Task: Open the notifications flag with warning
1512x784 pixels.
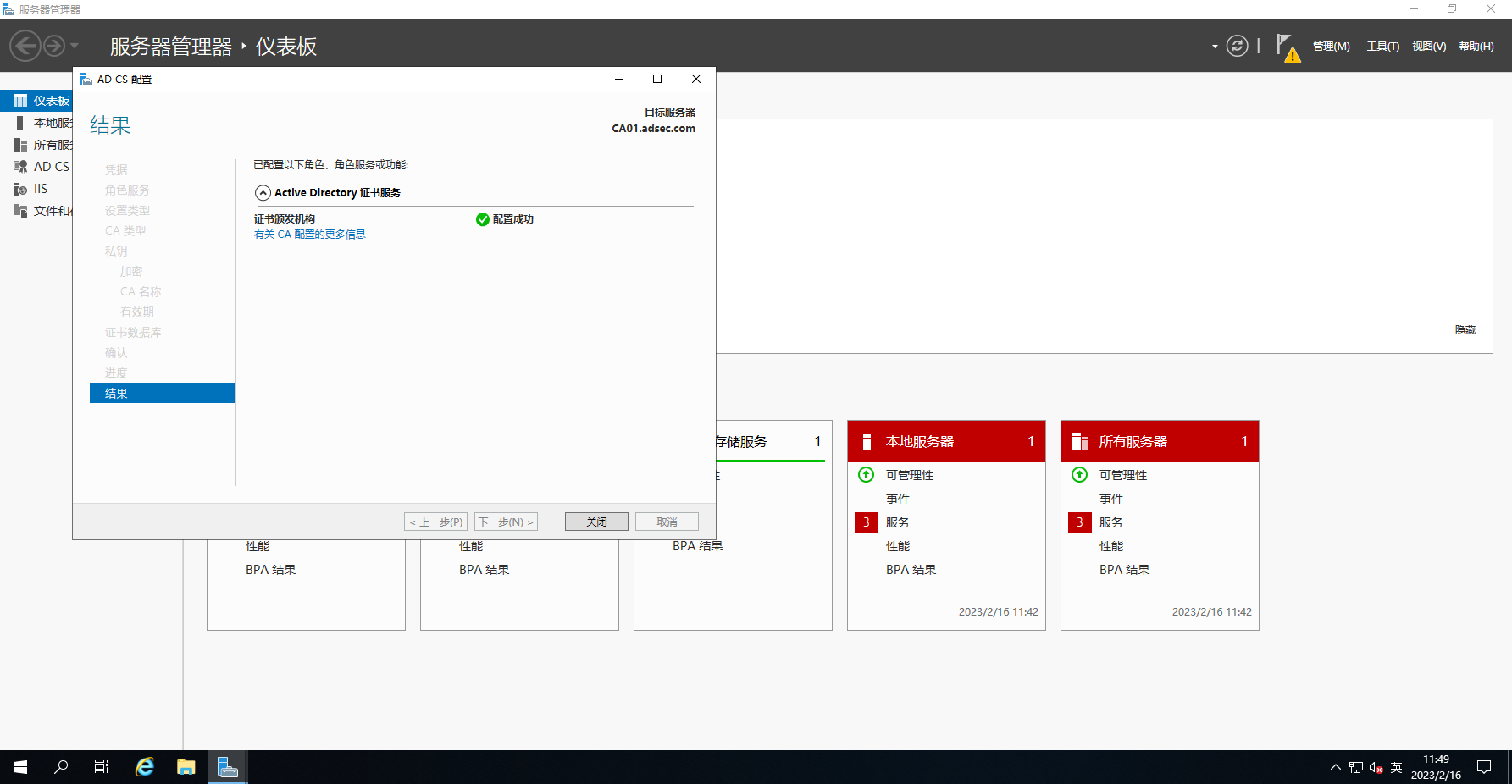Action: click(1287, 47)
